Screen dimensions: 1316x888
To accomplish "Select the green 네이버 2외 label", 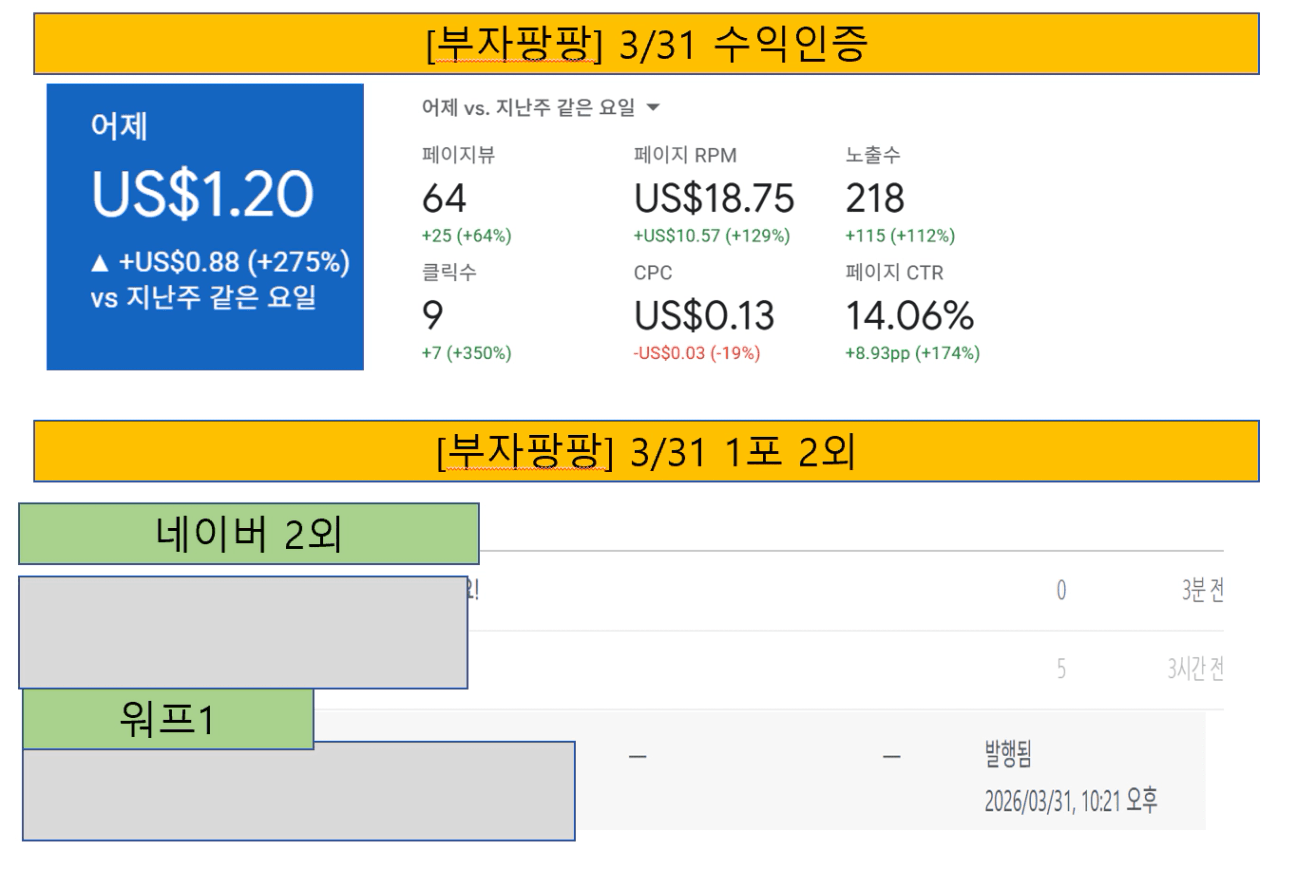I will [x=248, y=534].
